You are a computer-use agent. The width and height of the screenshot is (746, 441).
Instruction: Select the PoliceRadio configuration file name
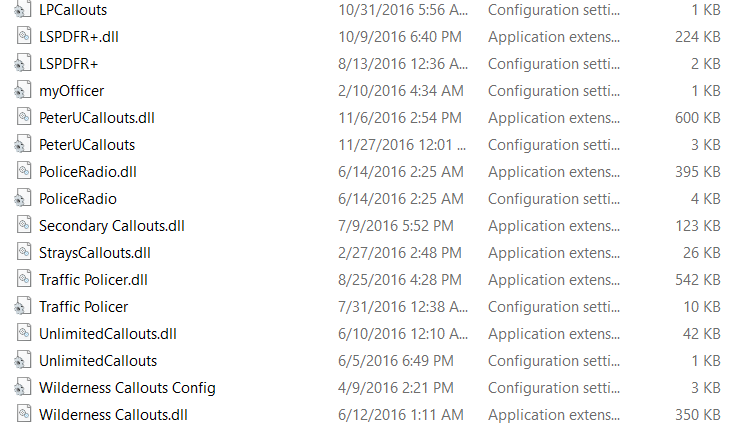coord(78,198)
